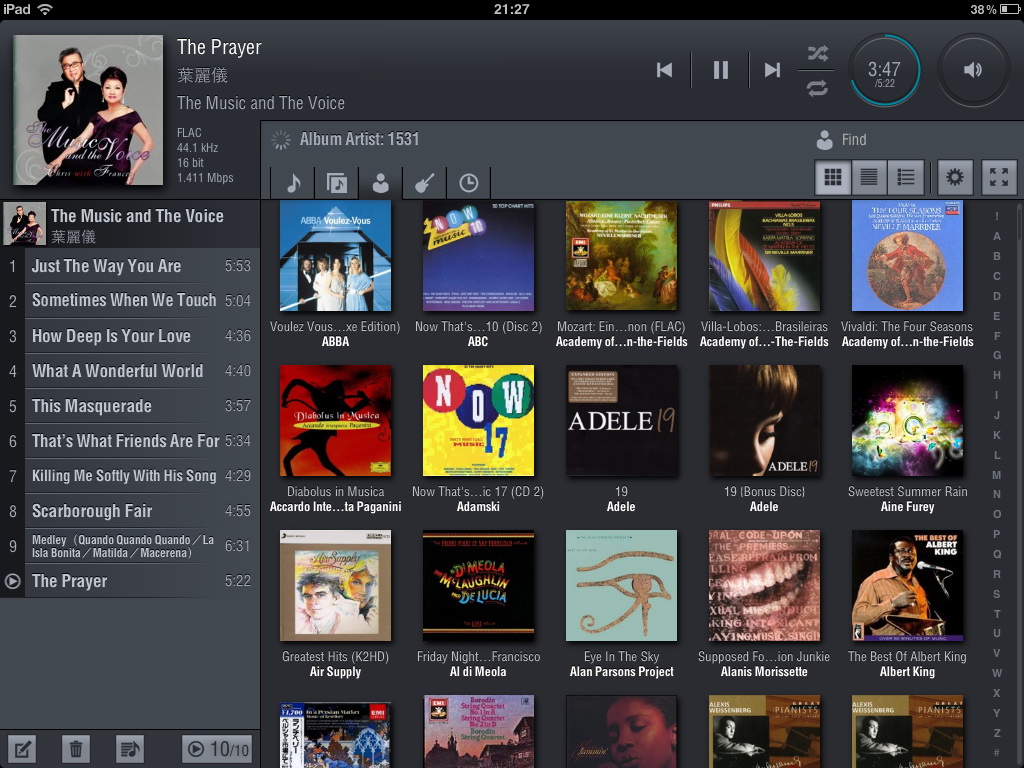This screenshot has width=1024, height=768.
Task: Switch to the recently added clock tab
Action: point(468,183)
